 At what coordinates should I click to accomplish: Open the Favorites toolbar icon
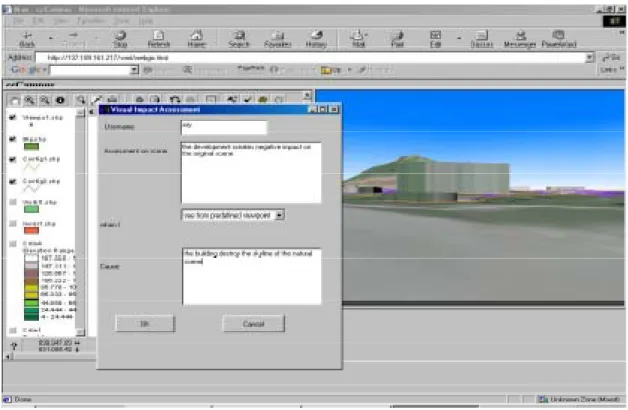(x=278, y=39)
